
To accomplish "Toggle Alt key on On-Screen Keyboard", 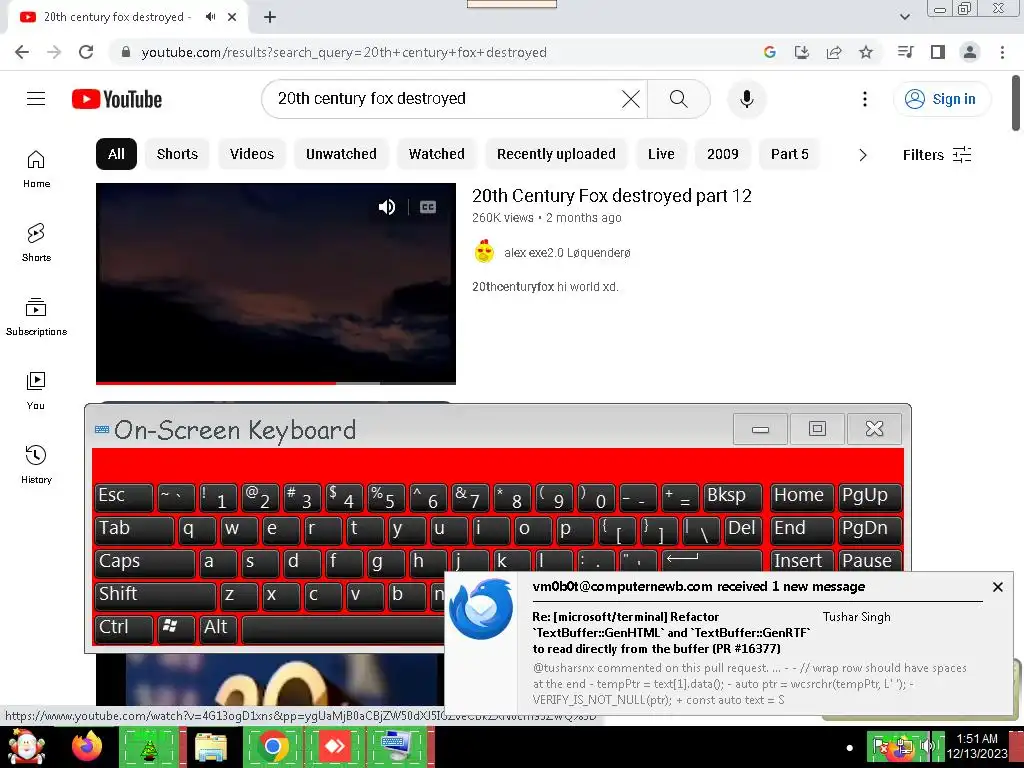I will [217, 628].
